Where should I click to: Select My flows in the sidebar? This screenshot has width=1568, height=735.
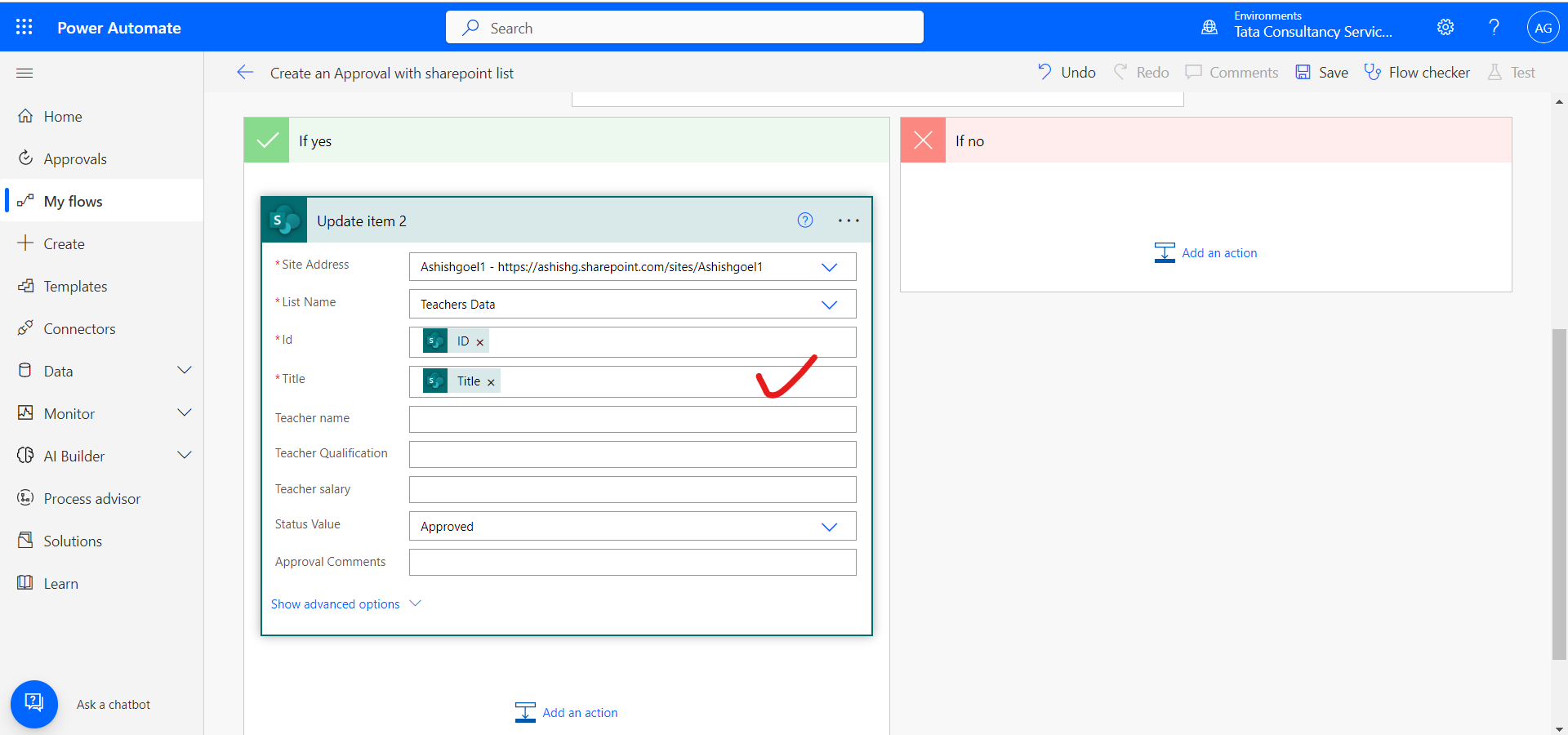coord(73,200)
